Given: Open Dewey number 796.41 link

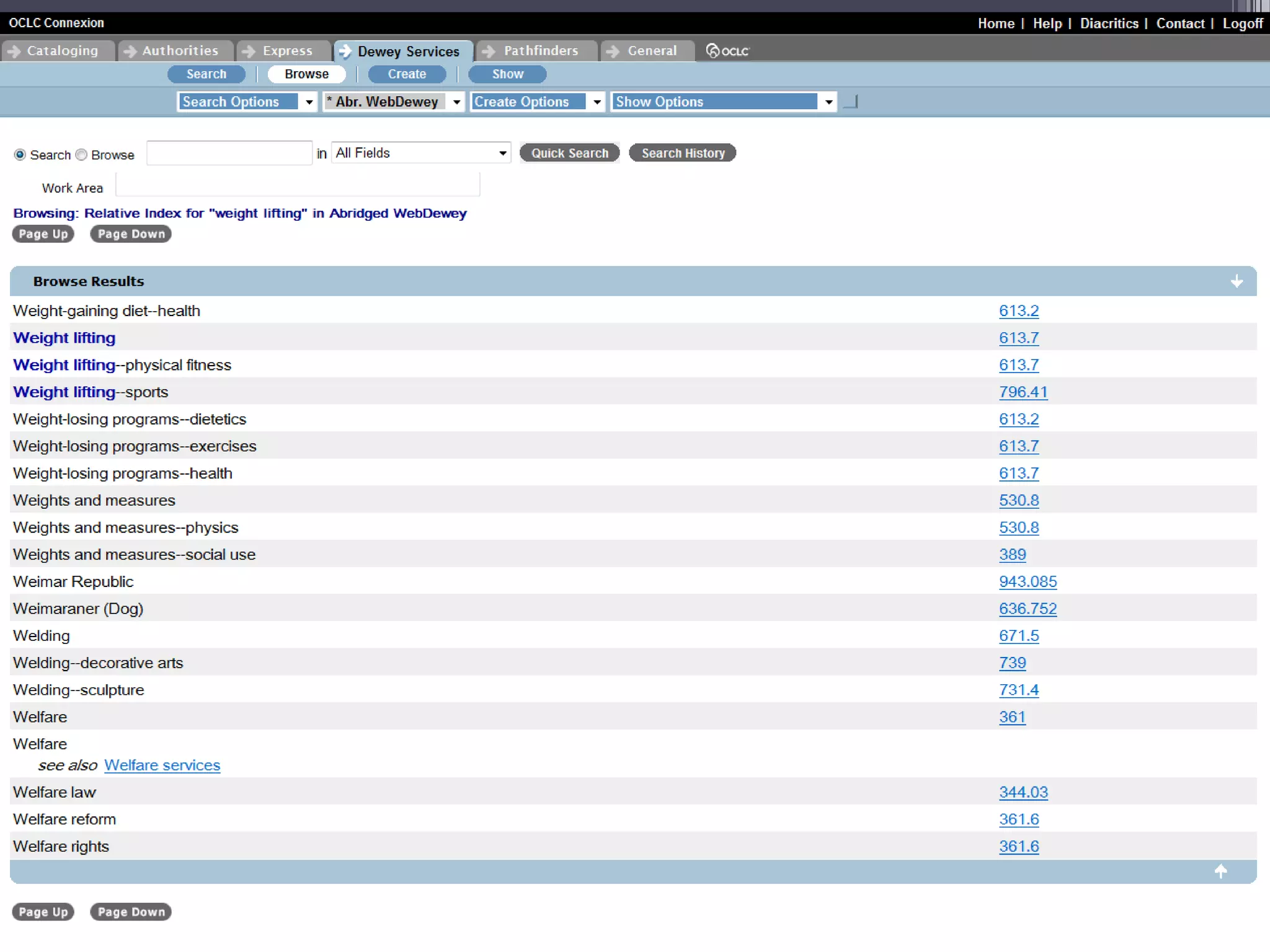Looking at the screenshot, I should pos(1023,392).
